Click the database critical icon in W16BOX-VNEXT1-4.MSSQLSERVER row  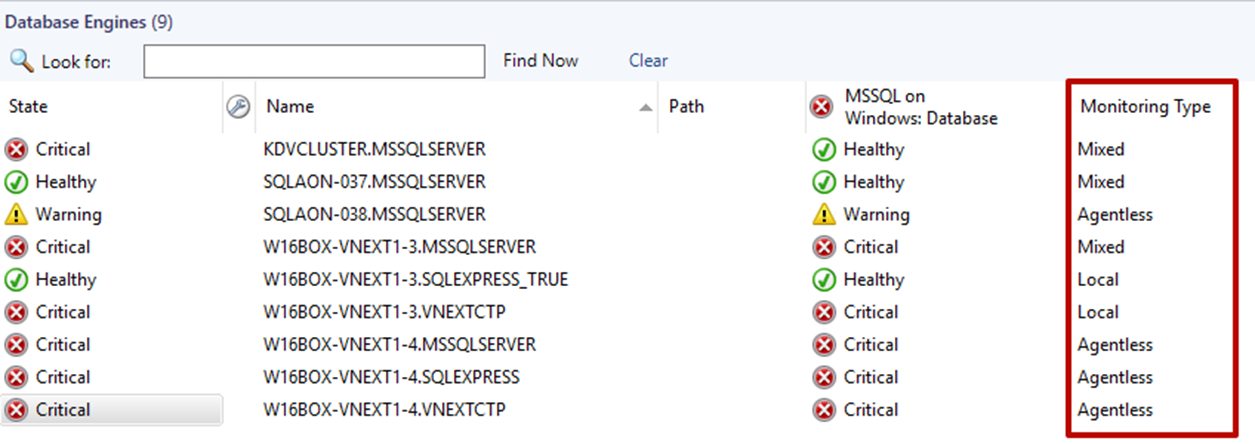click(824, 345)
